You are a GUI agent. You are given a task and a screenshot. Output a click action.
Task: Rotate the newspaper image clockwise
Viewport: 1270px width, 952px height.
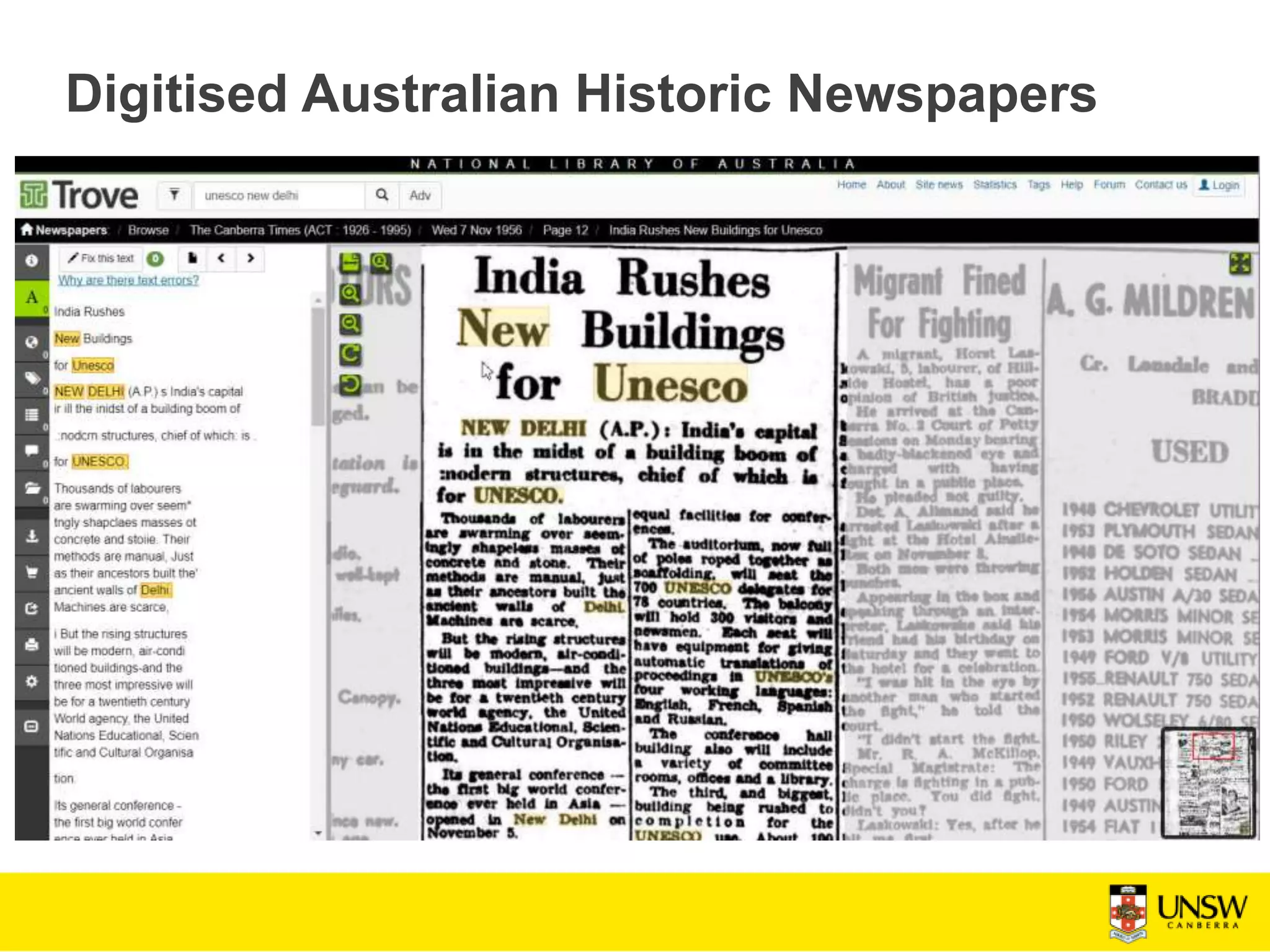coord(350,354)
